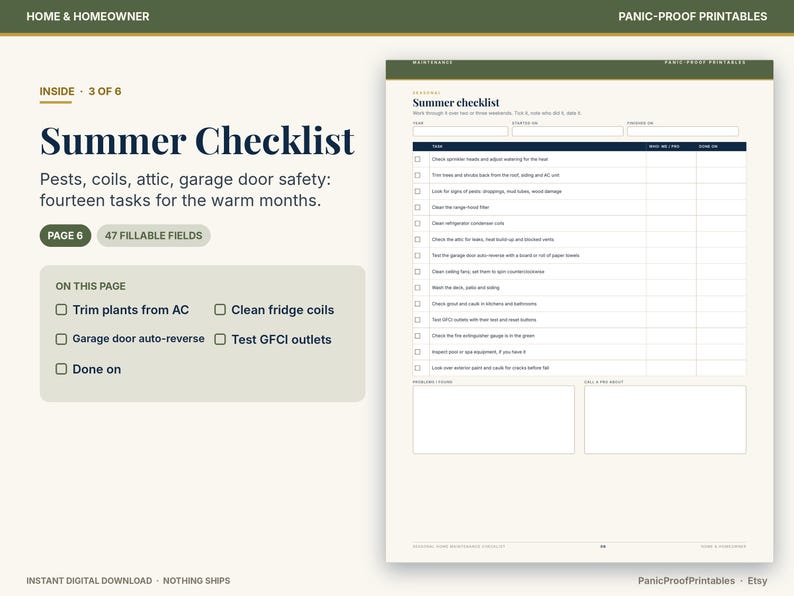
Task: Click the PAGE 6 badge
Action: coord(65,235)
